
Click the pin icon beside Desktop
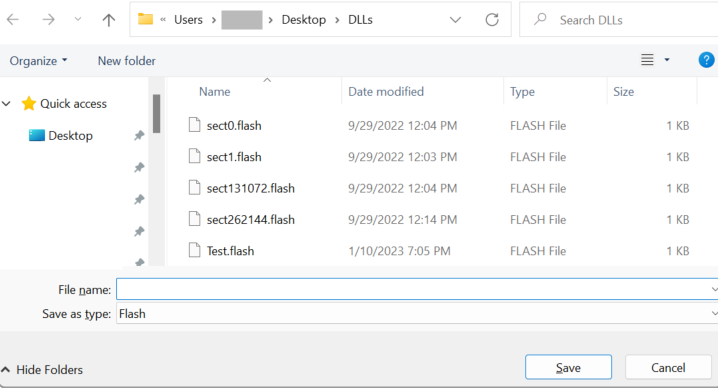point(139,136)
